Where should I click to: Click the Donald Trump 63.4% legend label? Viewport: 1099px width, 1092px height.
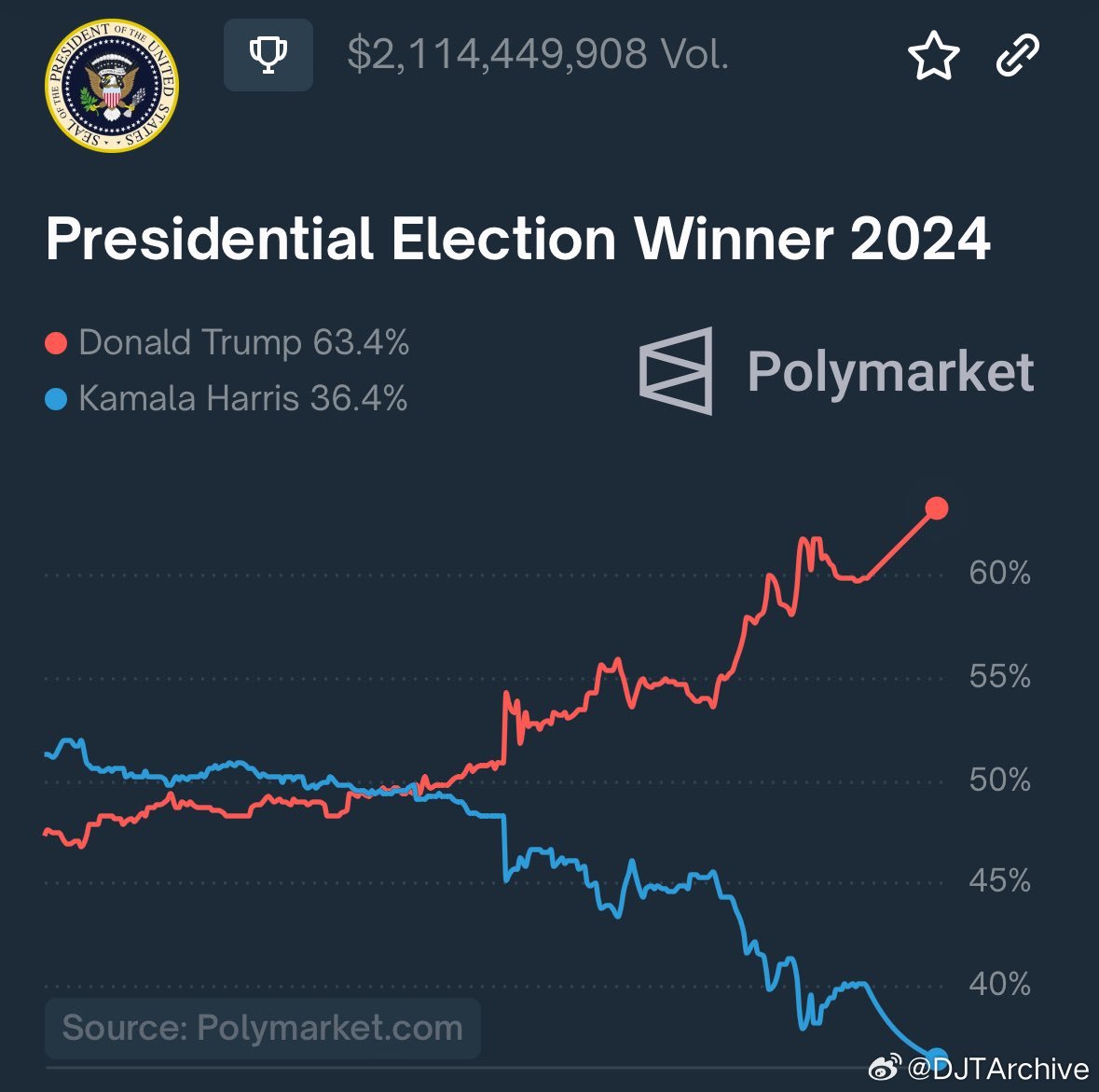[244, 343]
